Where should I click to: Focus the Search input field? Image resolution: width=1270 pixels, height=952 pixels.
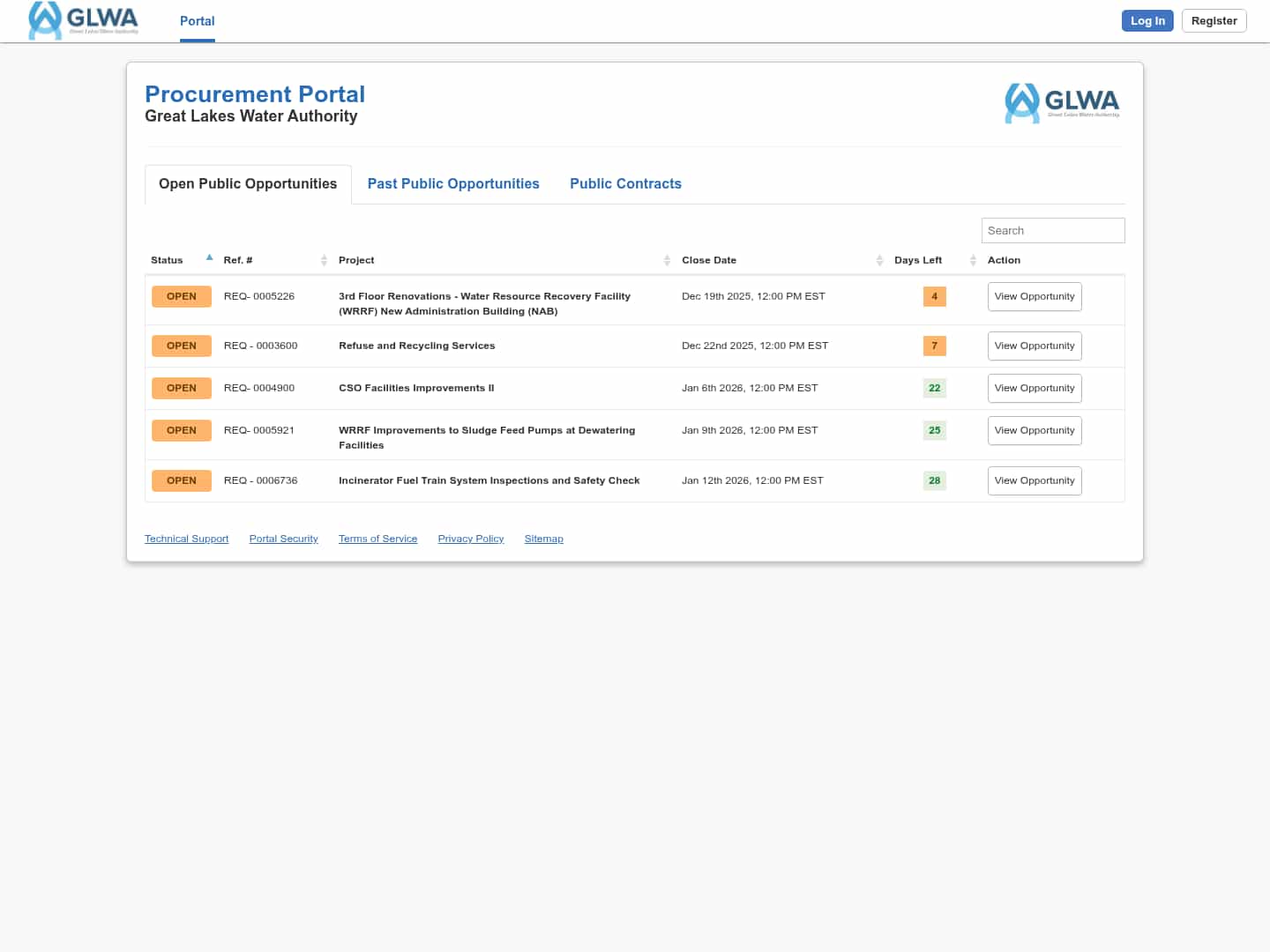pyautogui.click(x=1052, y=230)
